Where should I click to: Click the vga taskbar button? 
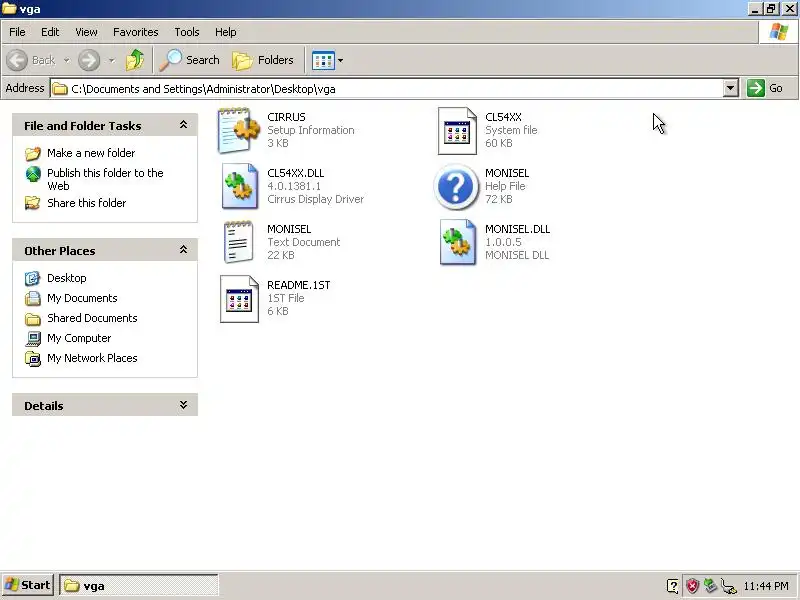point(139,586)
